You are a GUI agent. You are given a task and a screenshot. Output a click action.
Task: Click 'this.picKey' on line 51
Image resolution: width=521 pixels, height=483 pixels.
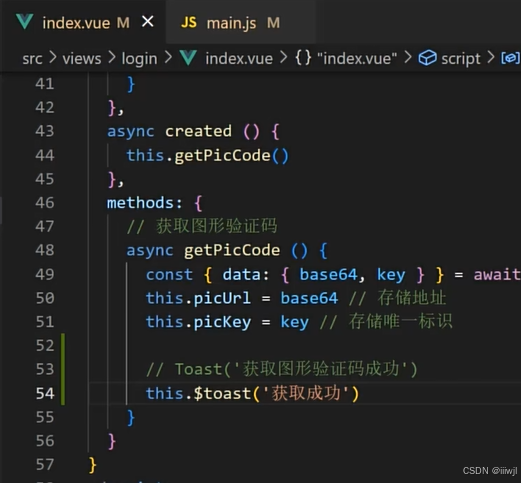click(x=198, y=322)
